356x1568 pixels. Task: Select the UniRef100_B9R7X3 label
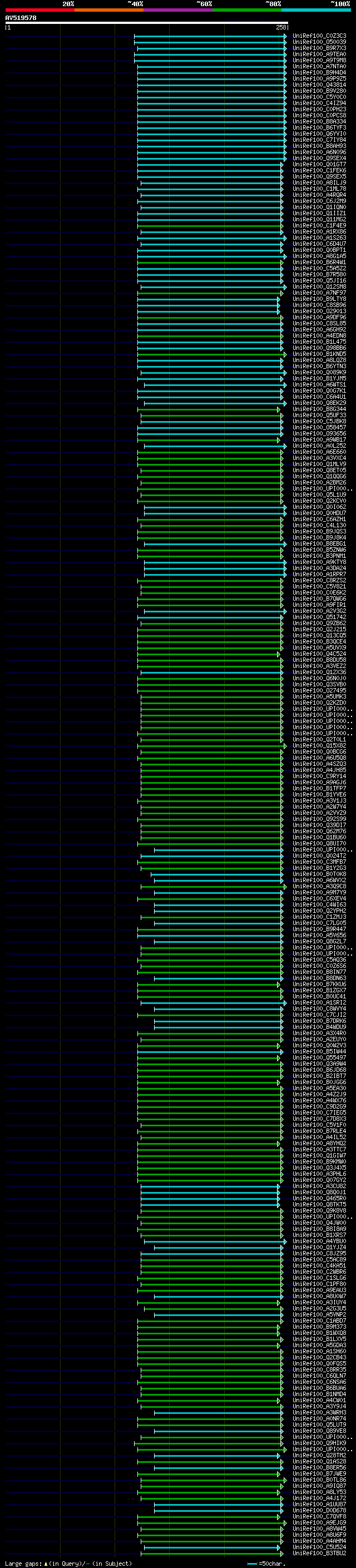point(319,48)
